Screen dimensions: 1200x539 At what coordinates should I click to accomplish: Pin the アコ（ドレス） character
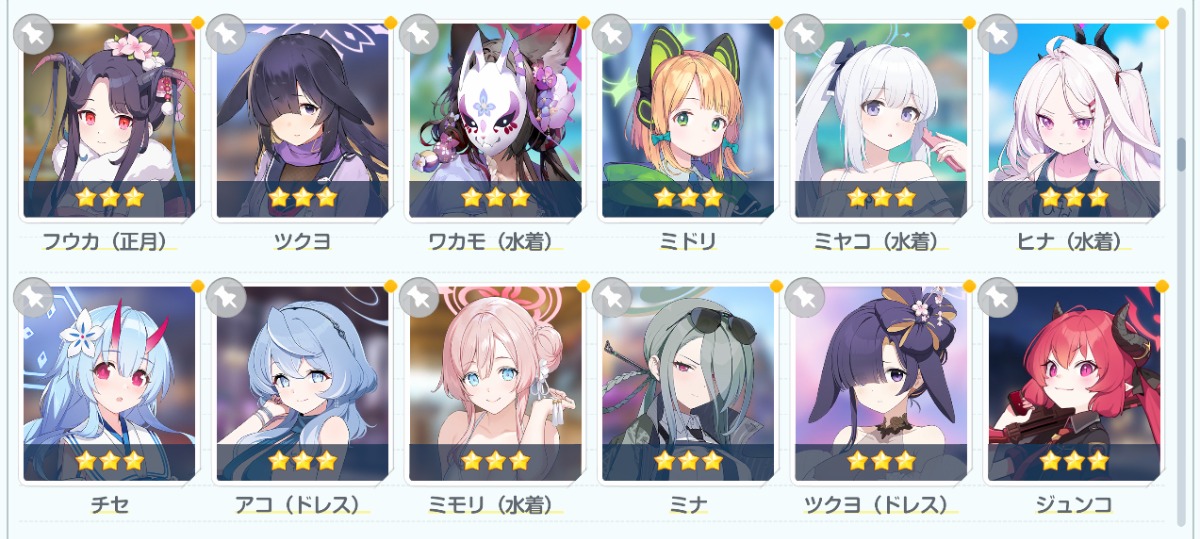click(226, 297)
